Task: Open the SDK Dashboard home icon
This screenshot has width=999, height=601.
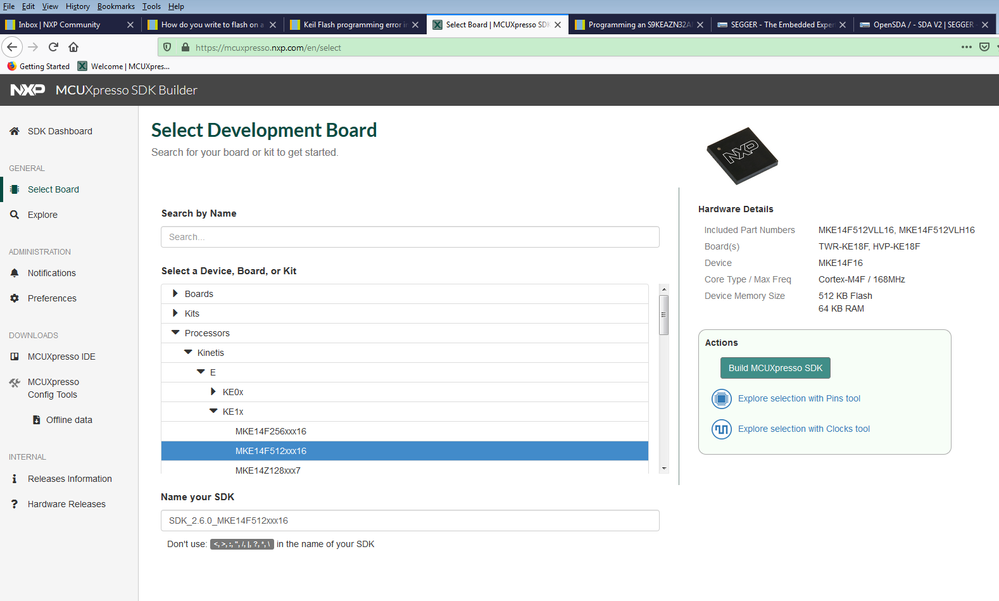Action: click(x=14, y=131)
